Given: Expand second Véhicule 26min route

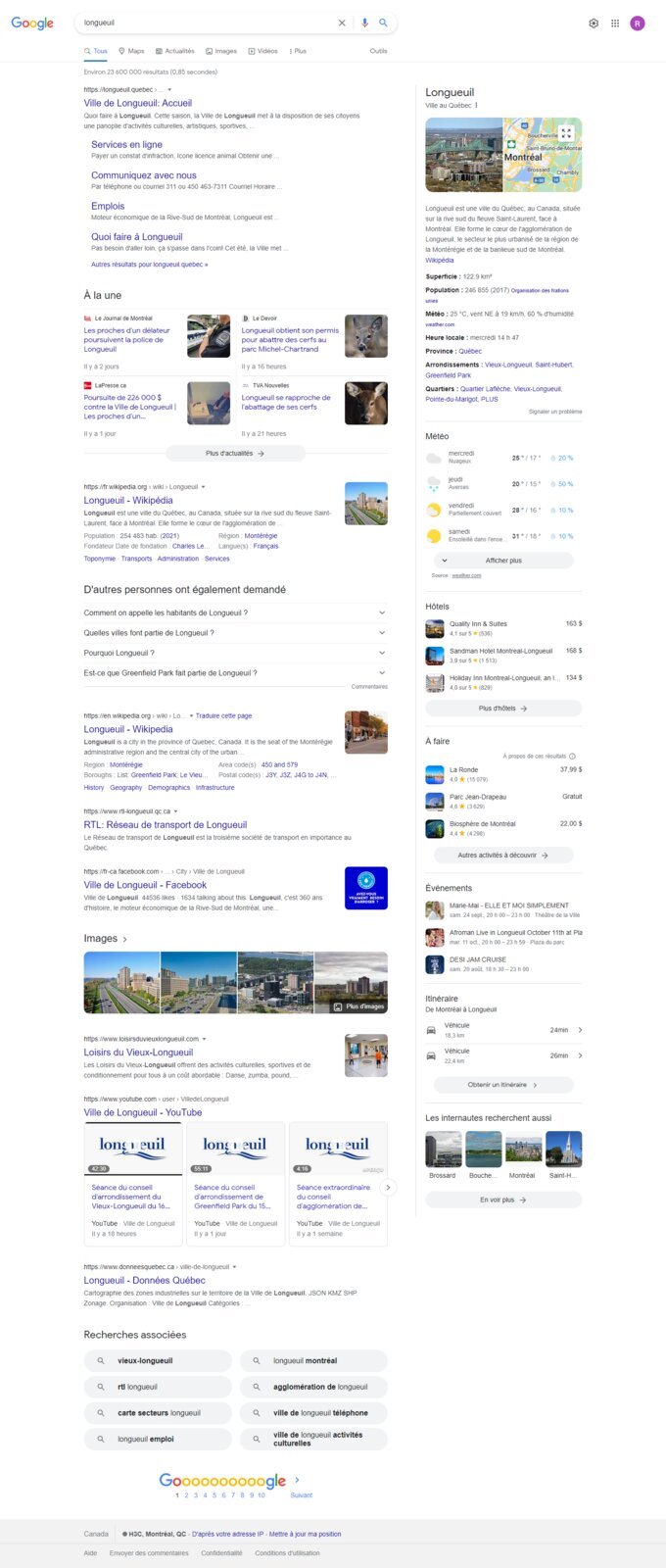Looking at the screenshot, I should [x=503, y=1055].
